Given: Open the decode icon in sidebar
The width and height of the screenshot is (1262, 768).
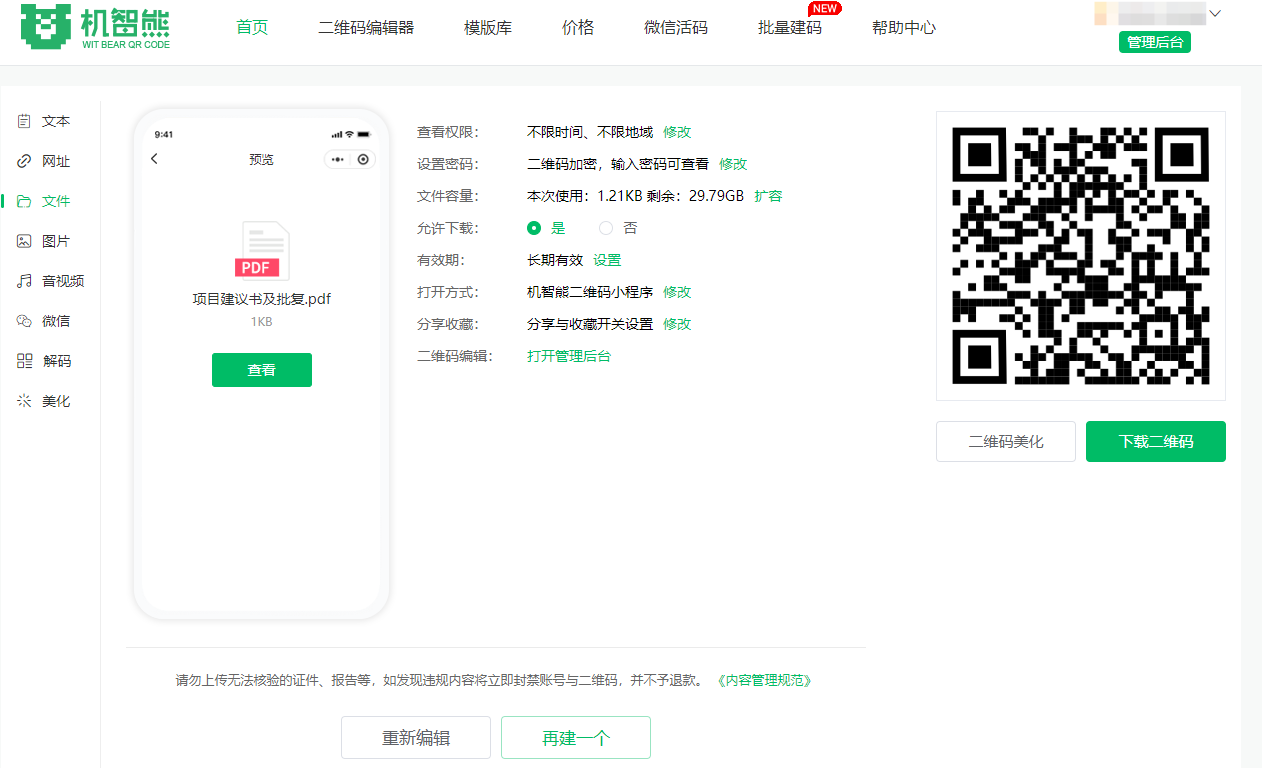Looking at the screenshot, I should 25,361.
